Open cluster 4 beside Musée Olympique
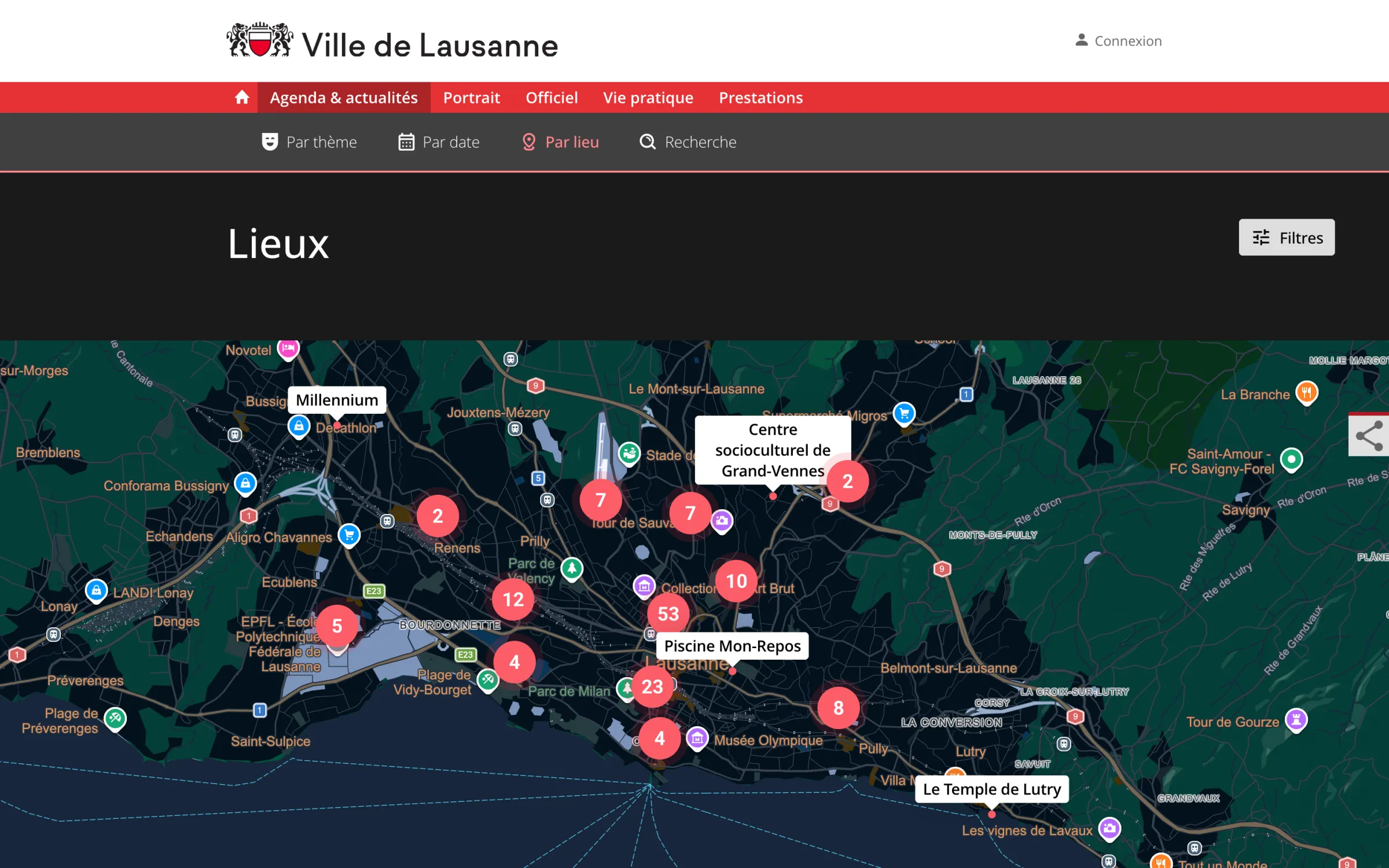The image size is (1389, 868). (659, 738)
